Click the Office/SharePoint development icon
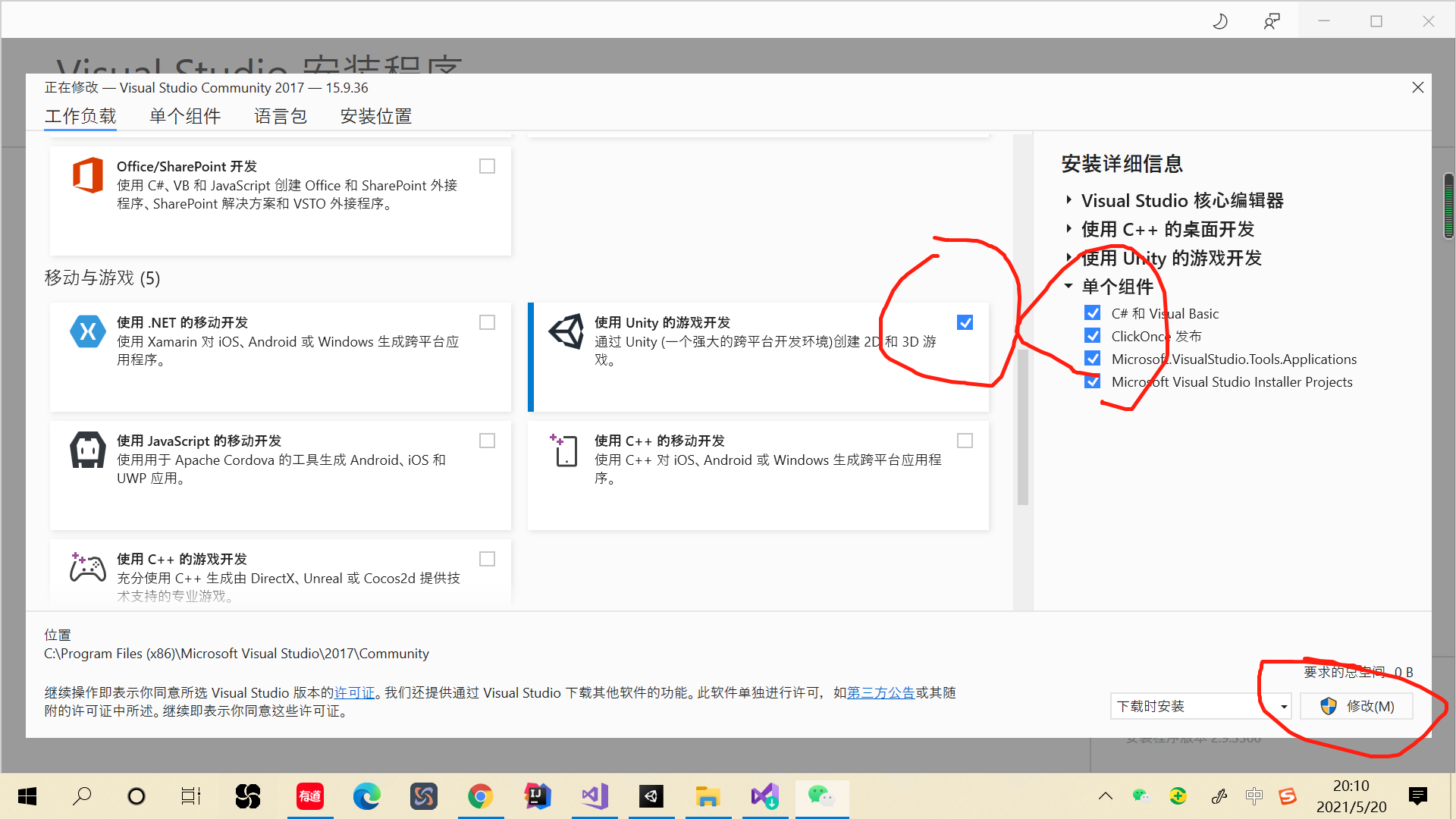 tap(87, 174)
